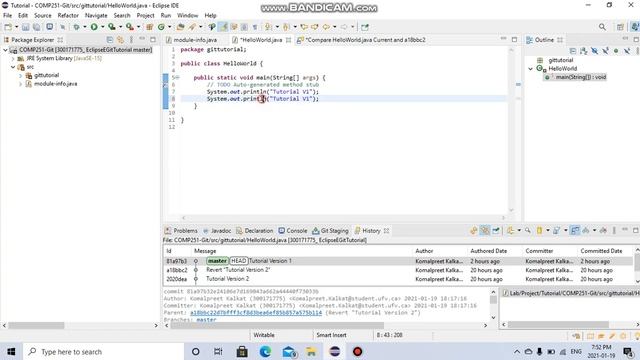This screenshot has height=360, width=640.
Task: Collapse All in Package Explorer toolbar
Action: [x=110, y=40]
